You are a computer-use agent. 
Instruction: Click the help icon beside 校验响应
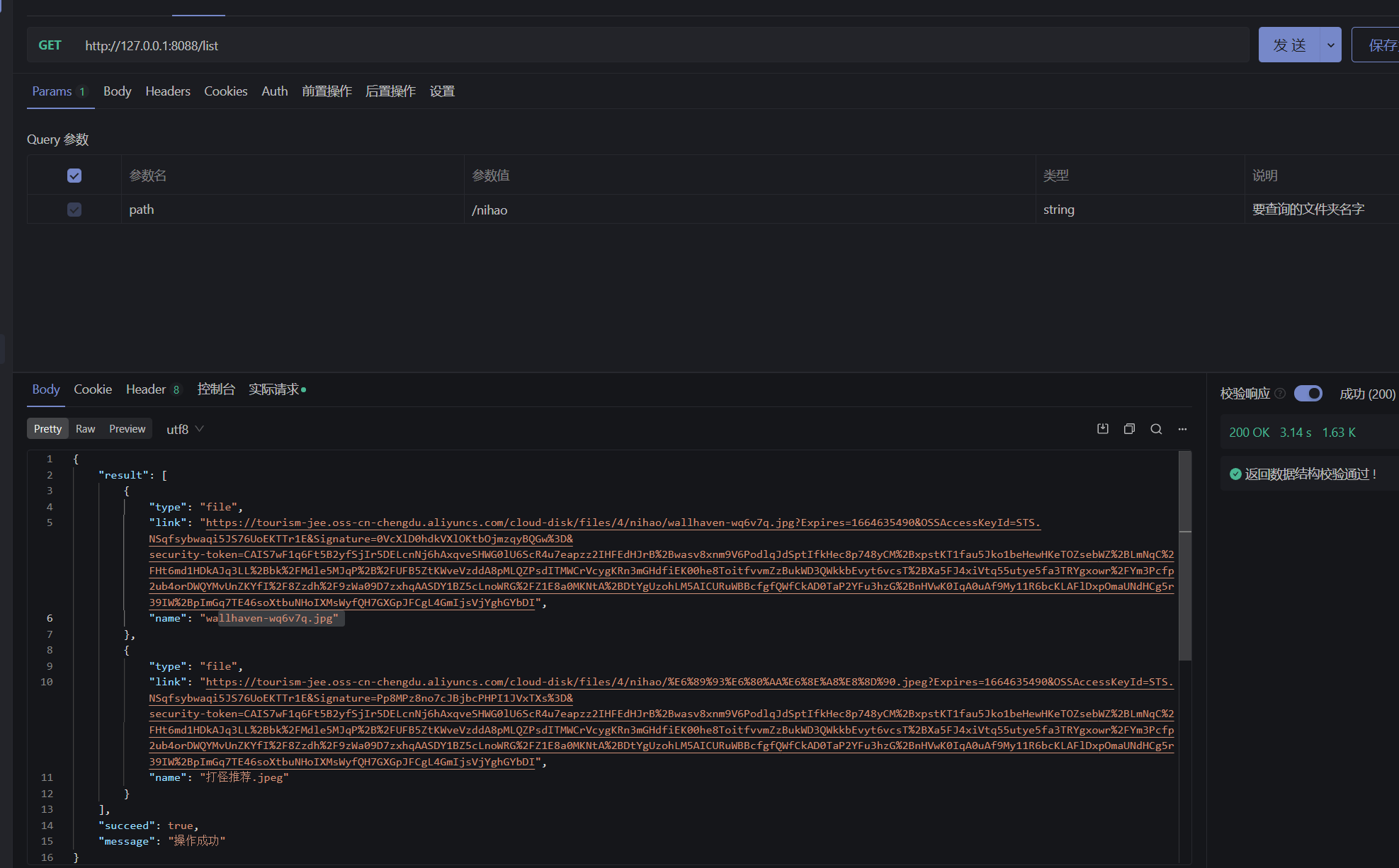click(1281, 394)
